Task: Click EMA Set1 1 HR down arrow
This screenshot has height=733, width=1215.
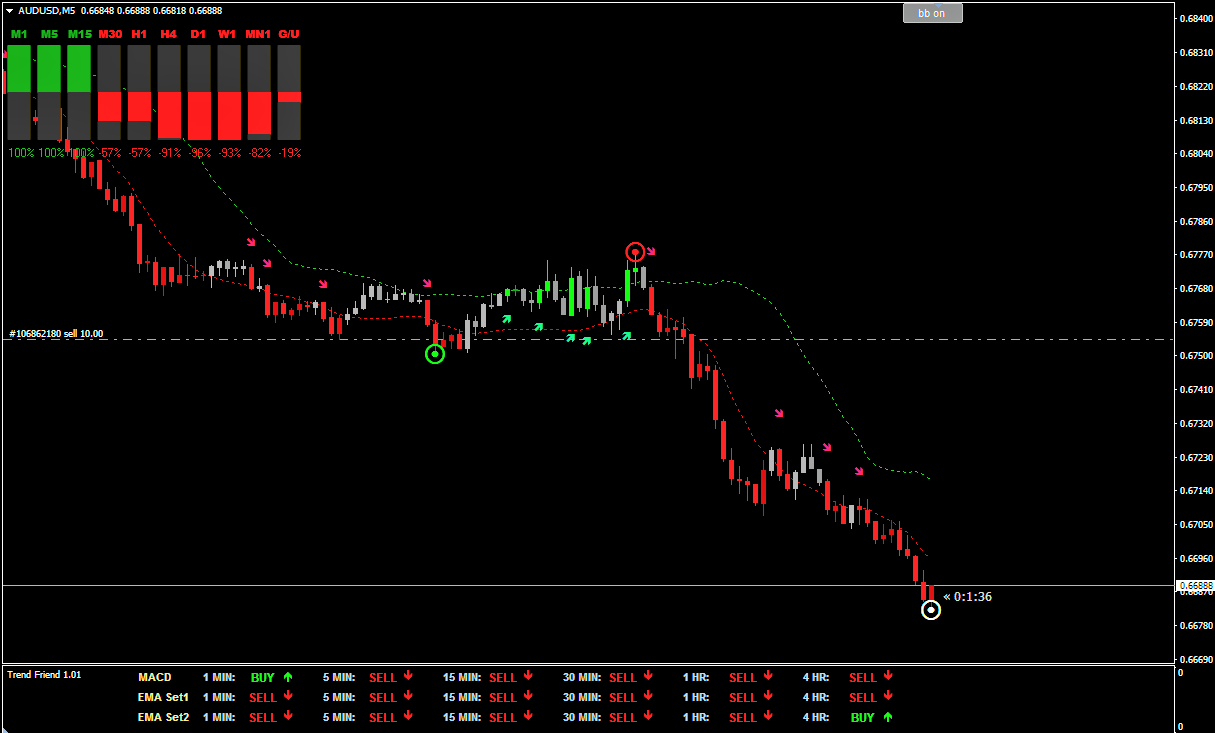Action: pos(768,697)
